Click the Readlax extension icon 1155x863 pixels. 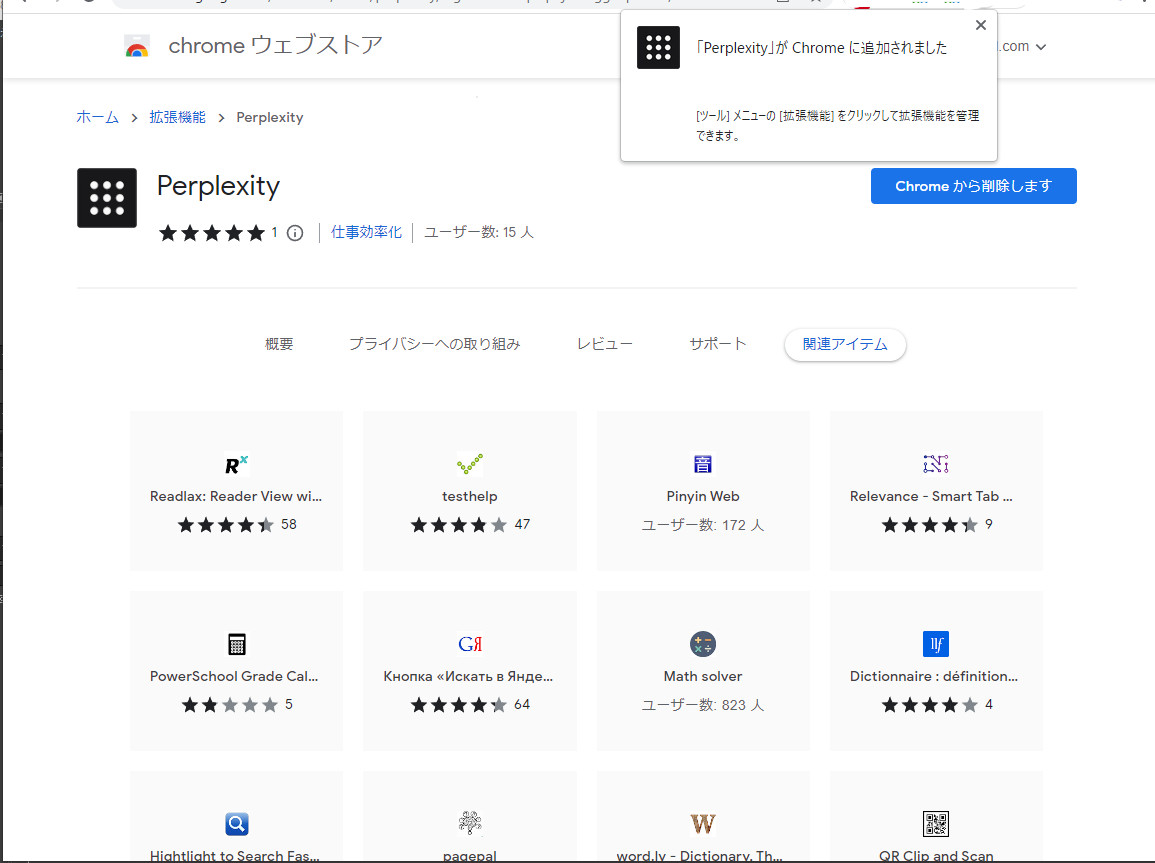tap(236, 464)
